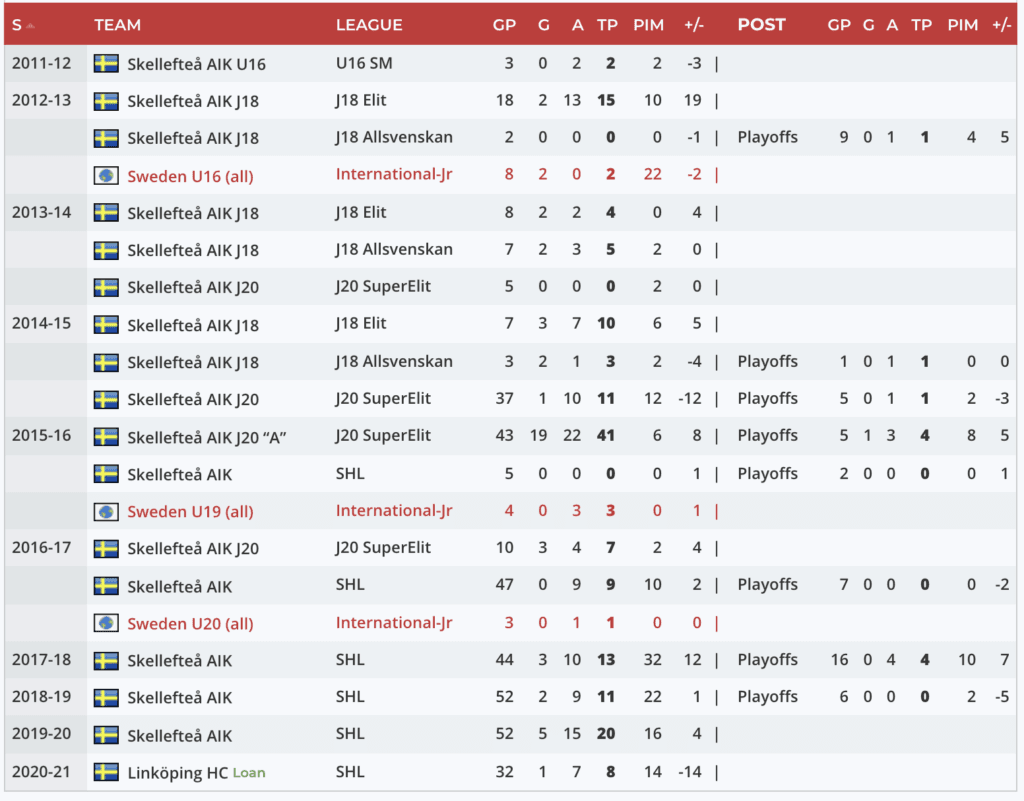
Task: Open Linköping HC team link
Action: click(x=177, y=773)
